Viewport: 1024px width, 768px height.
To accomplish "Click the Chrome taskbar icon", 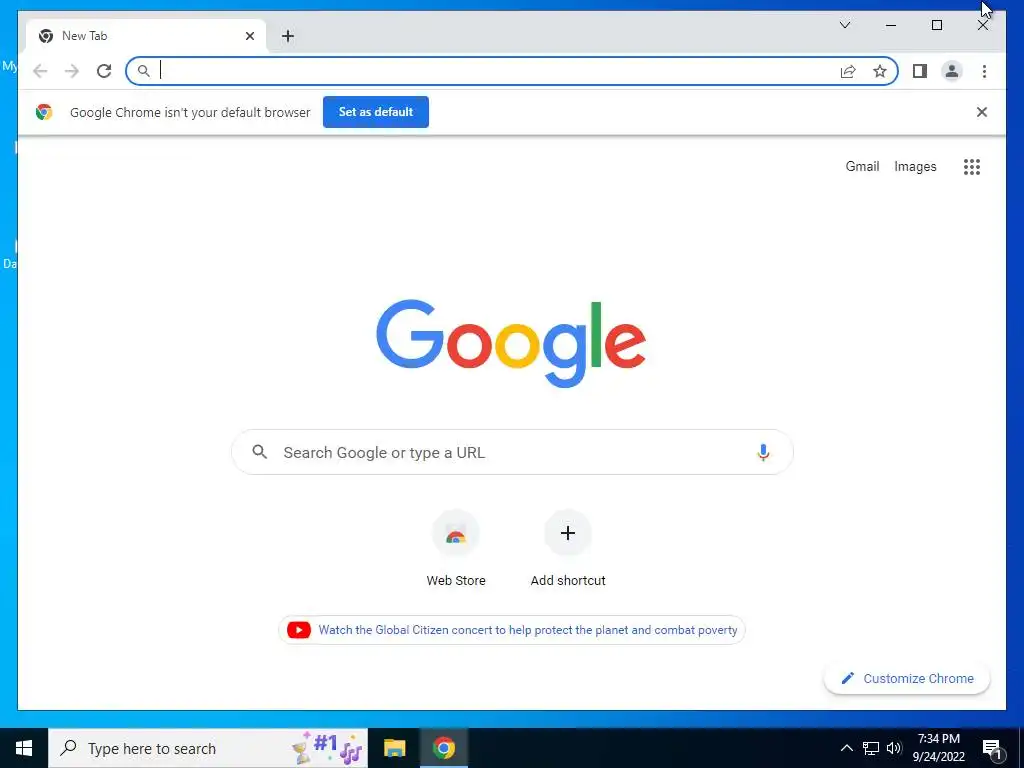I will pos(443,748).
